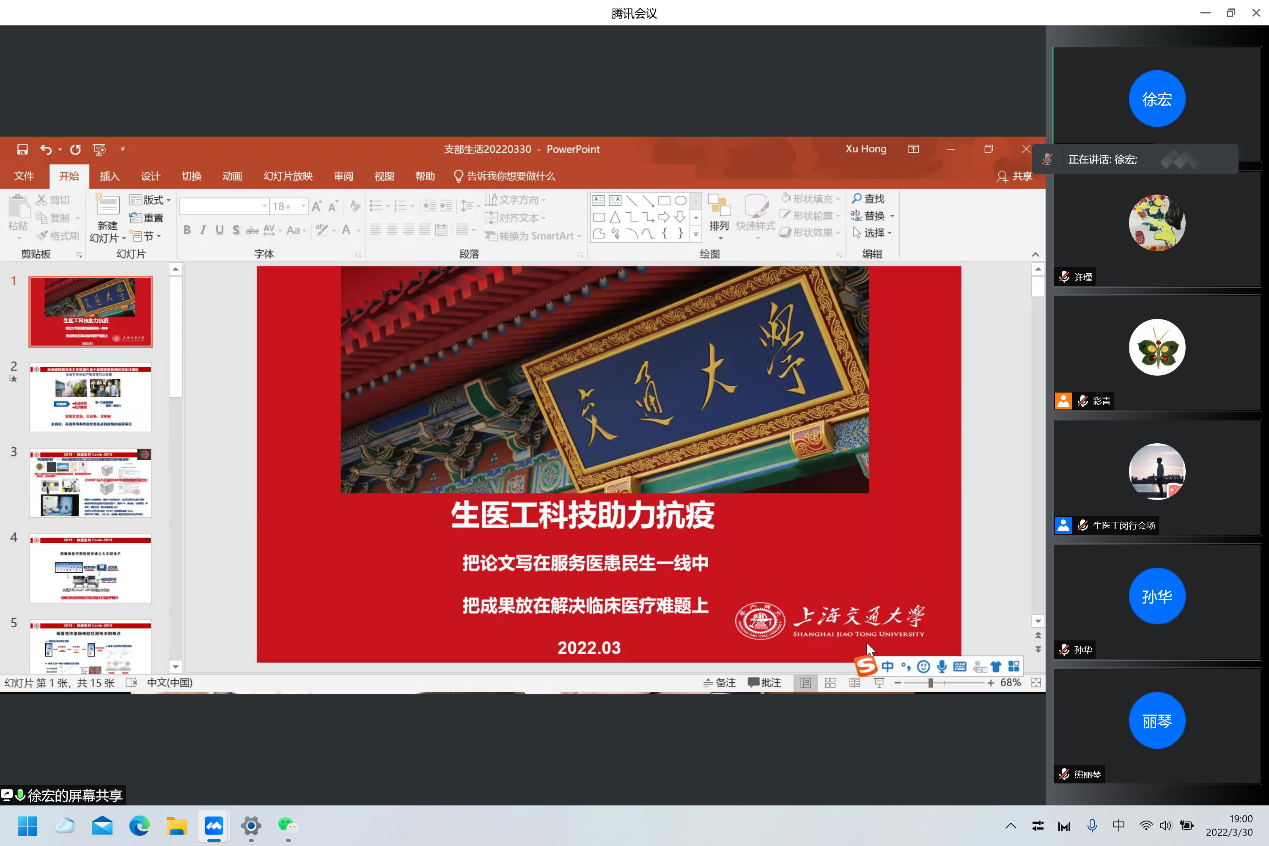This screenshot has width=1269, height=846.
Task: Toggle Sogou voice input microphone
Action: tap(942, 666)
